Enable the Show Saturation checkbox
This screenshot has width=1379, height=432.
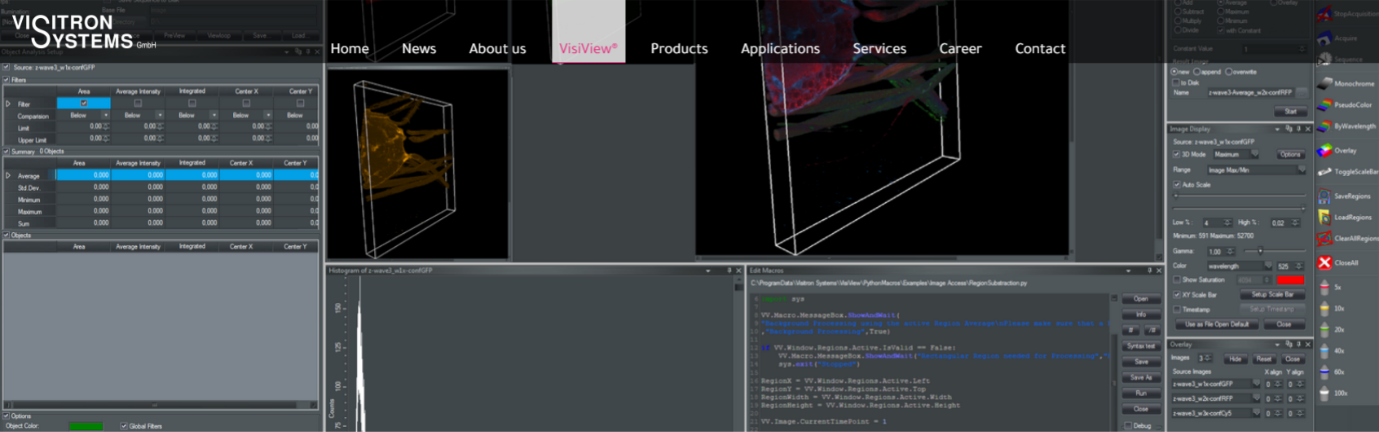pos(1177,280)
